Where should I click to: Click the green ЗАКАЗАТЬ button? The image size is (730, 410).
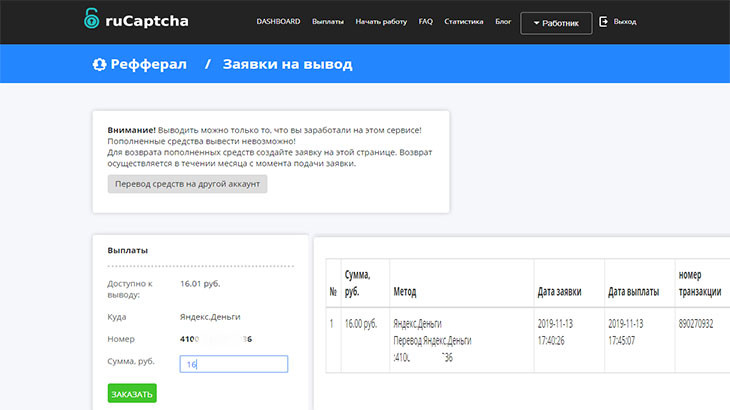click(132, 393)
